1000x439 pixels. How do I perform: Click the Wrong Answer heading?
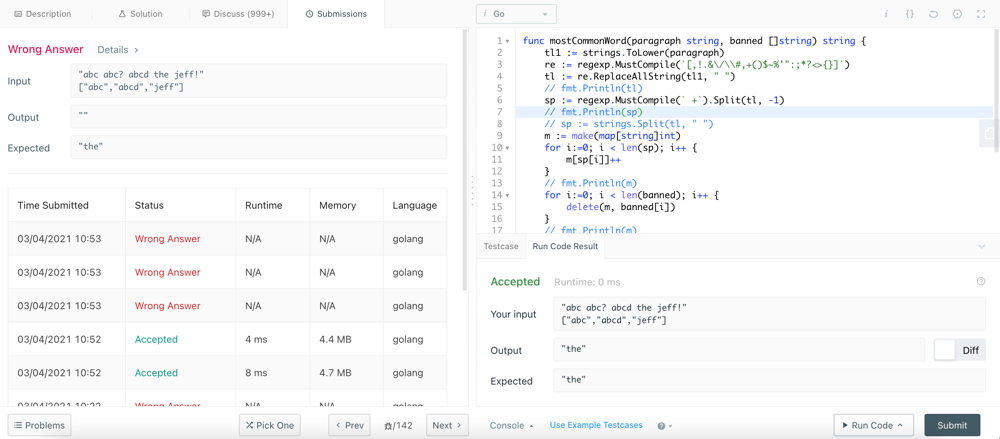pos(45,49)
